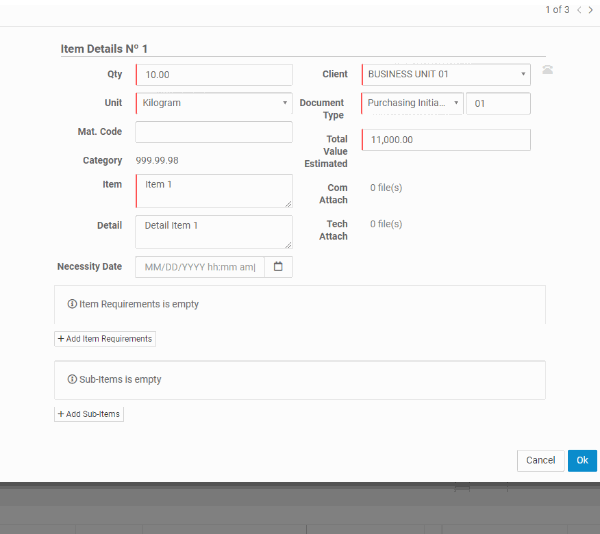Image resolution: width=600 pixels, height=534 pixels.
Task: Click the Document Type number field 01
Action: [x=498, y=103]
